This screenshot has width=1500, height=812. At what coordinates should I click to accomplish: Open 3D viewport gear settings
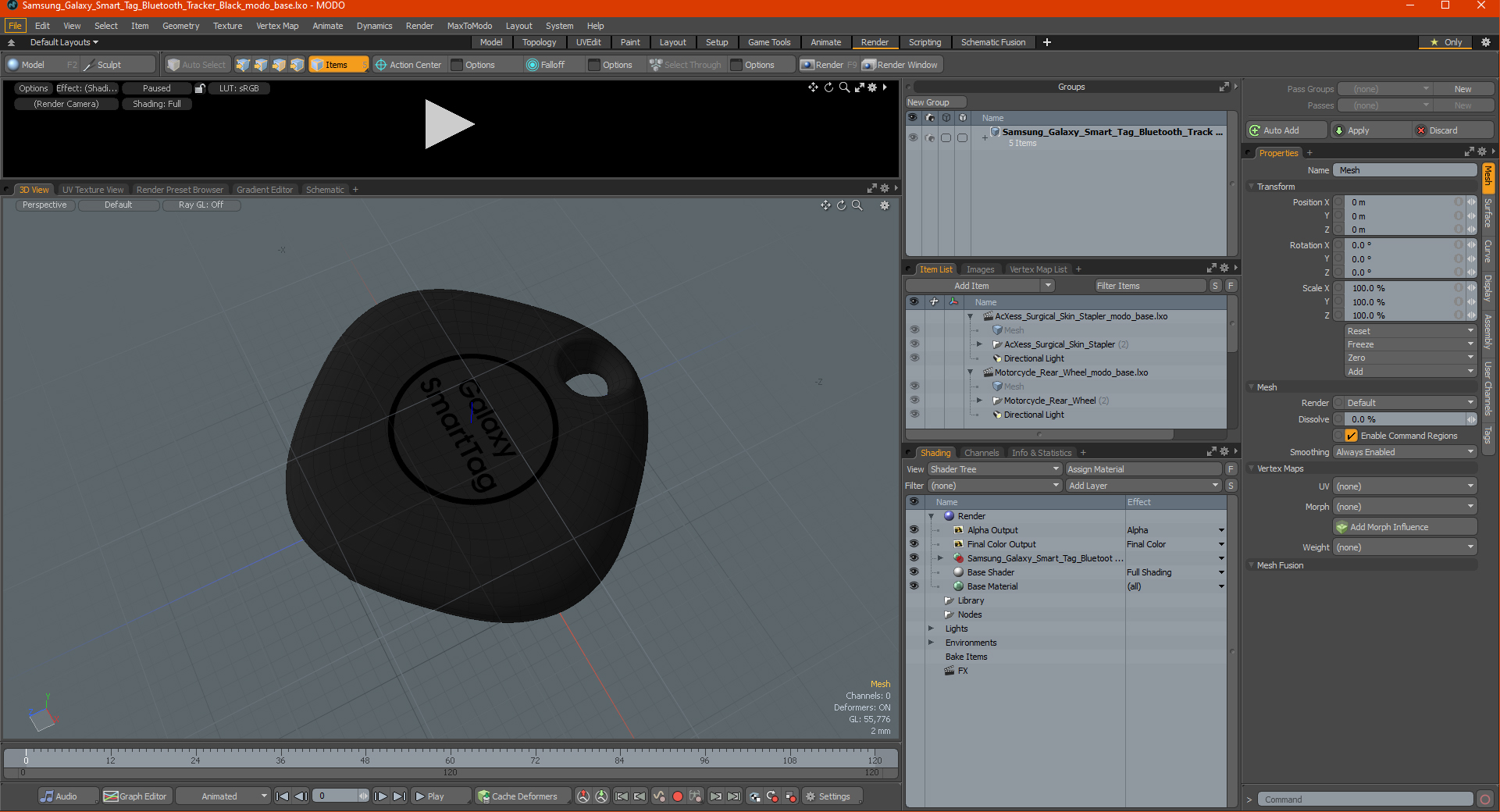point(885,205)
